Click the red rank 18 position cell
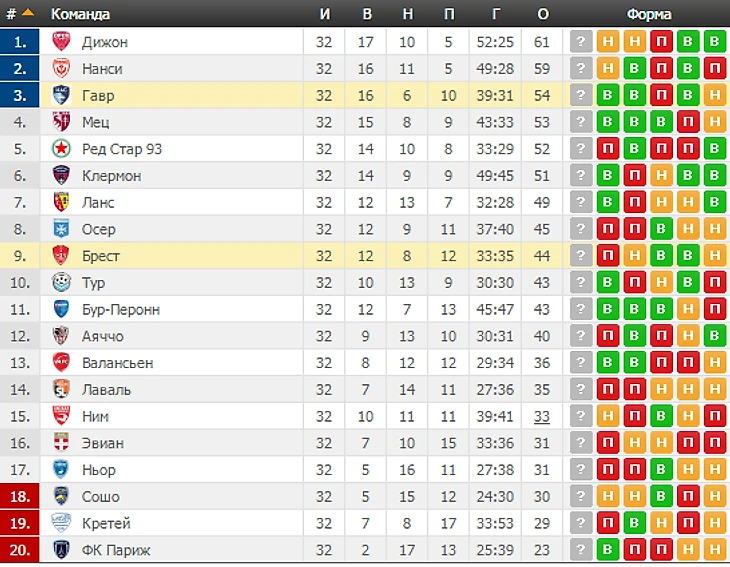730x567 pixels. [x=20, y=497]
